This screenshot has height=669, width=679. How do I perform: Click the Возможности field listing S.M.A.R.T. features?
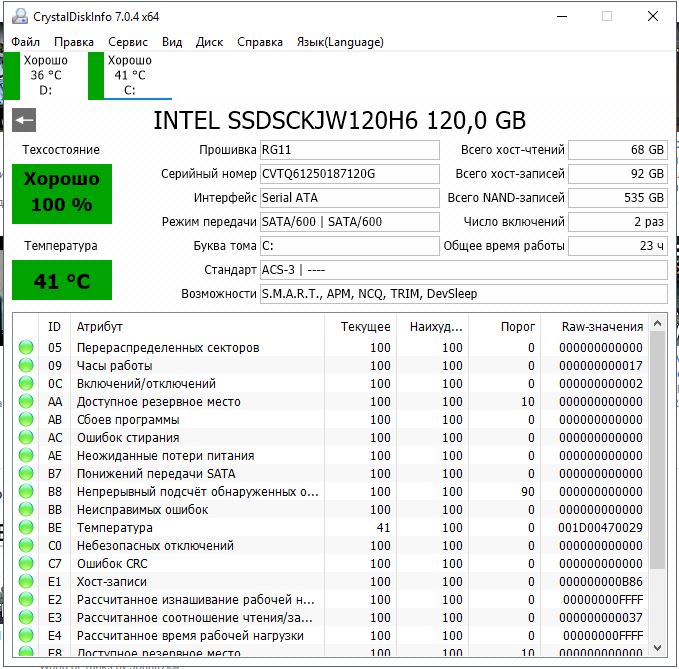[x=463, y=294]
